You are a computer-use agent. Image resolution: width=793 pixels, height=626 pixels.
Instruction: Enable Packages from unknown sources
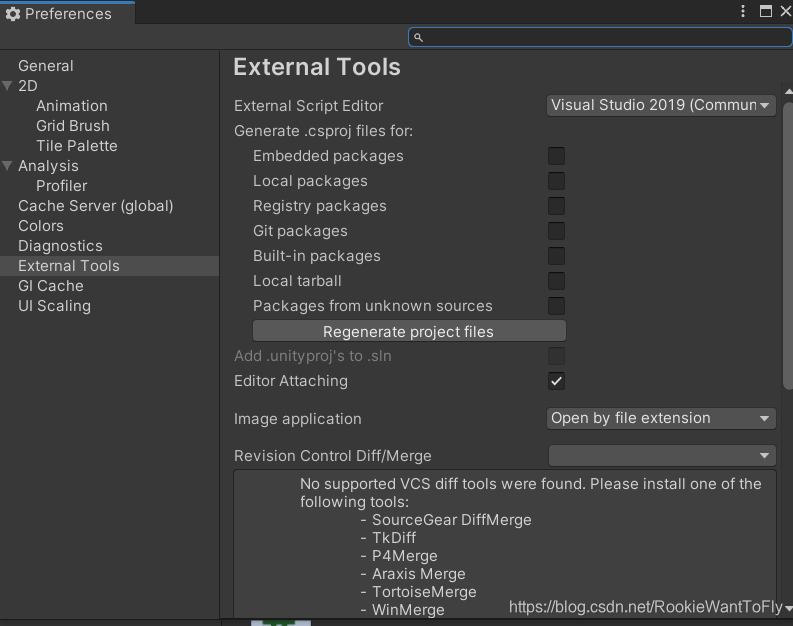[556, 306]
